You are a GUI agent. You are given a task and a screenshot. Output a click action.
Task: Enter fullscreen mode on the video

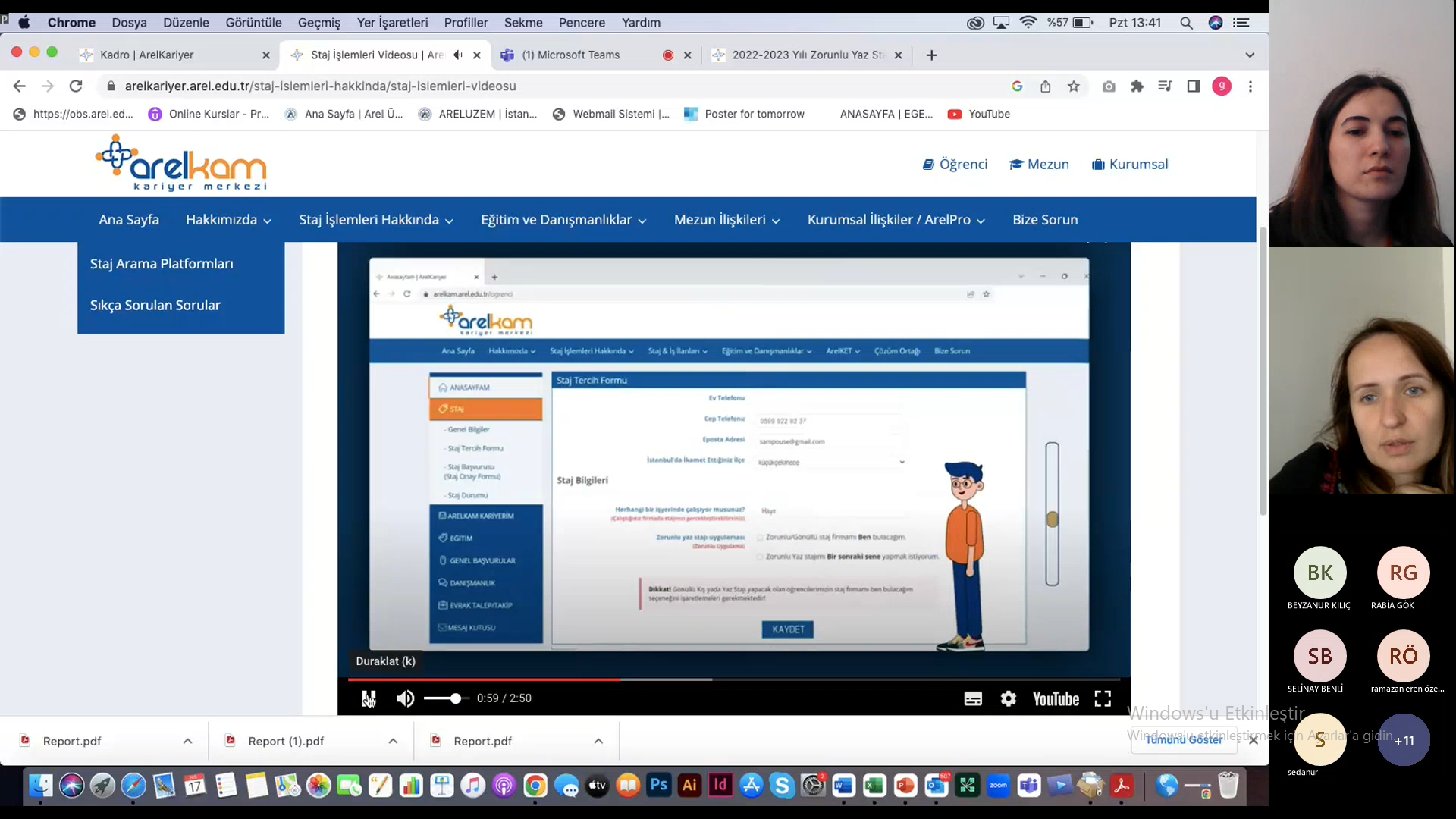[1103, 698]
